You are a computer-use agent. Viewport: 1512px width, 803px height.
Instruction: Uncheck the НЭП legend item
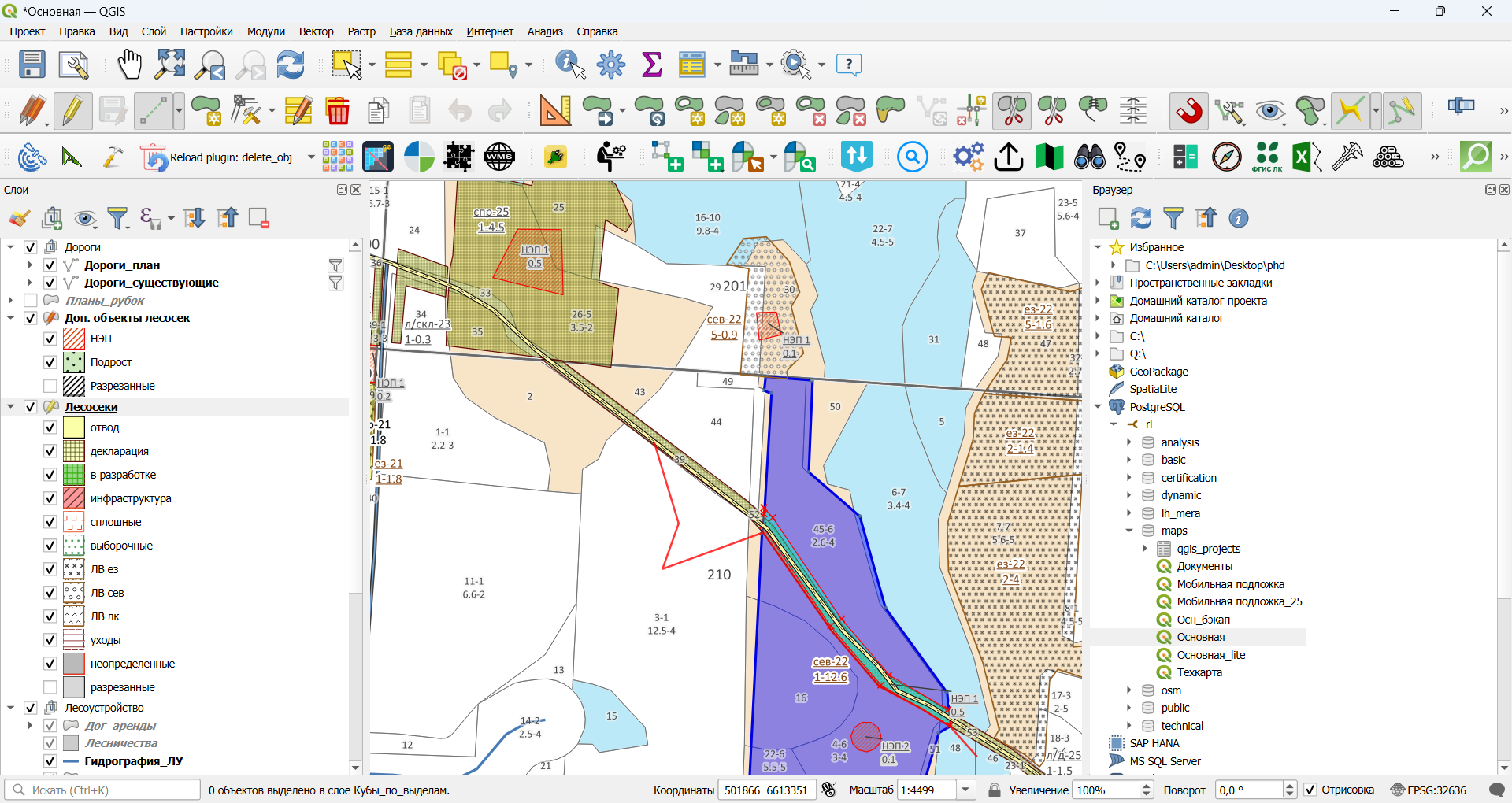pos(50,339)
